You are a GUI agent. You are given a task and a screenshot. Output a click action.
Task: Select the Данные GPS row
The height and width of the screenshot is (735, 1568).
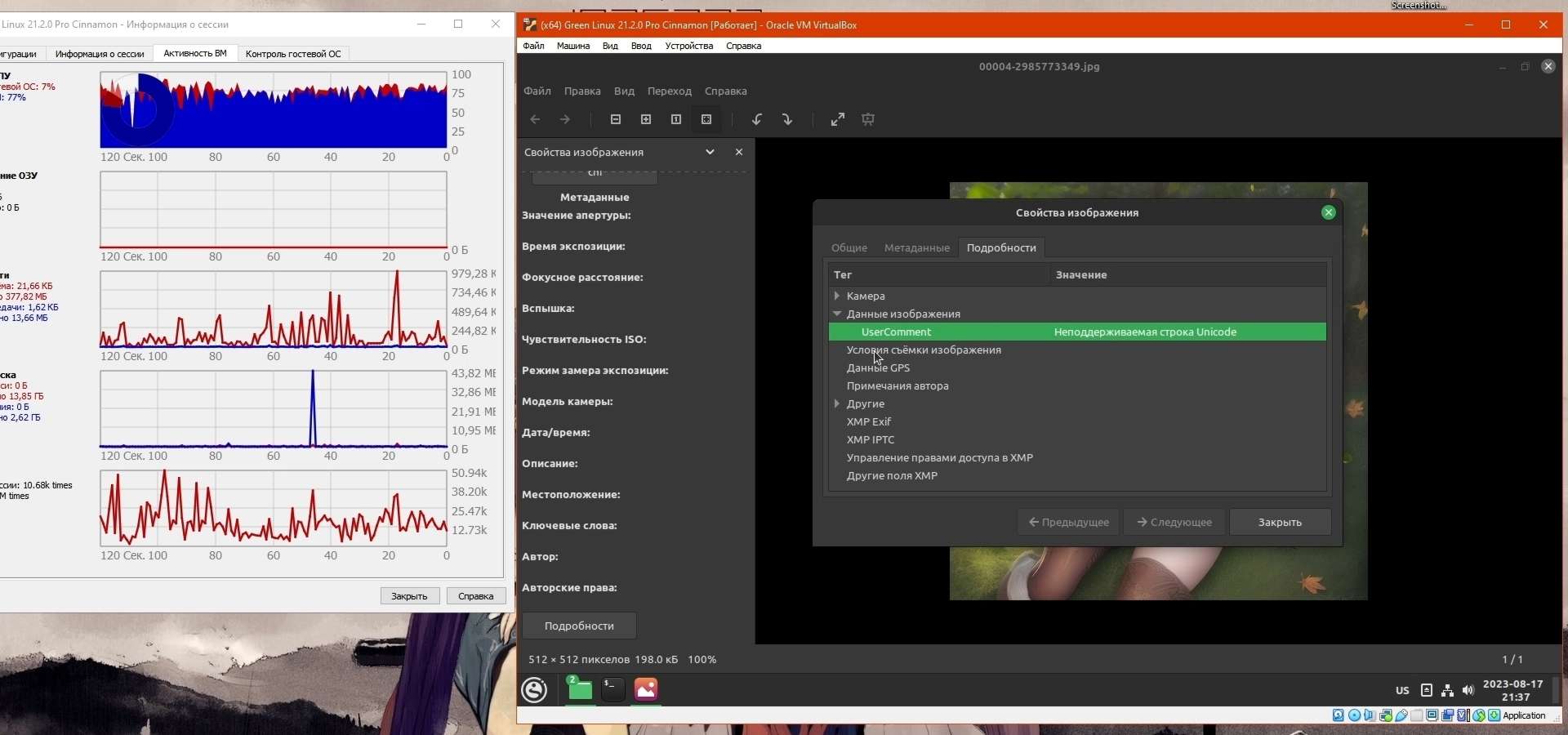point(1077,367)
